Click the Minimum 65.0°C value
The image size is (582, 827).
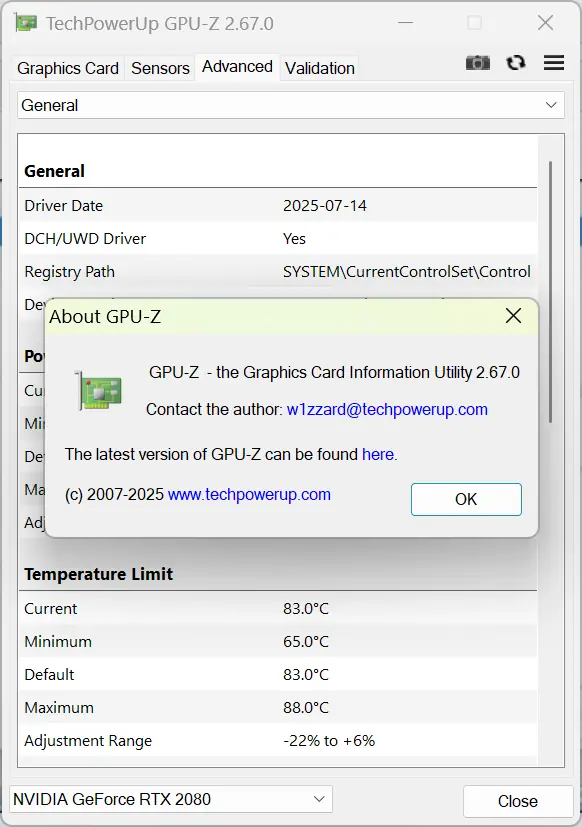[306, 642]
